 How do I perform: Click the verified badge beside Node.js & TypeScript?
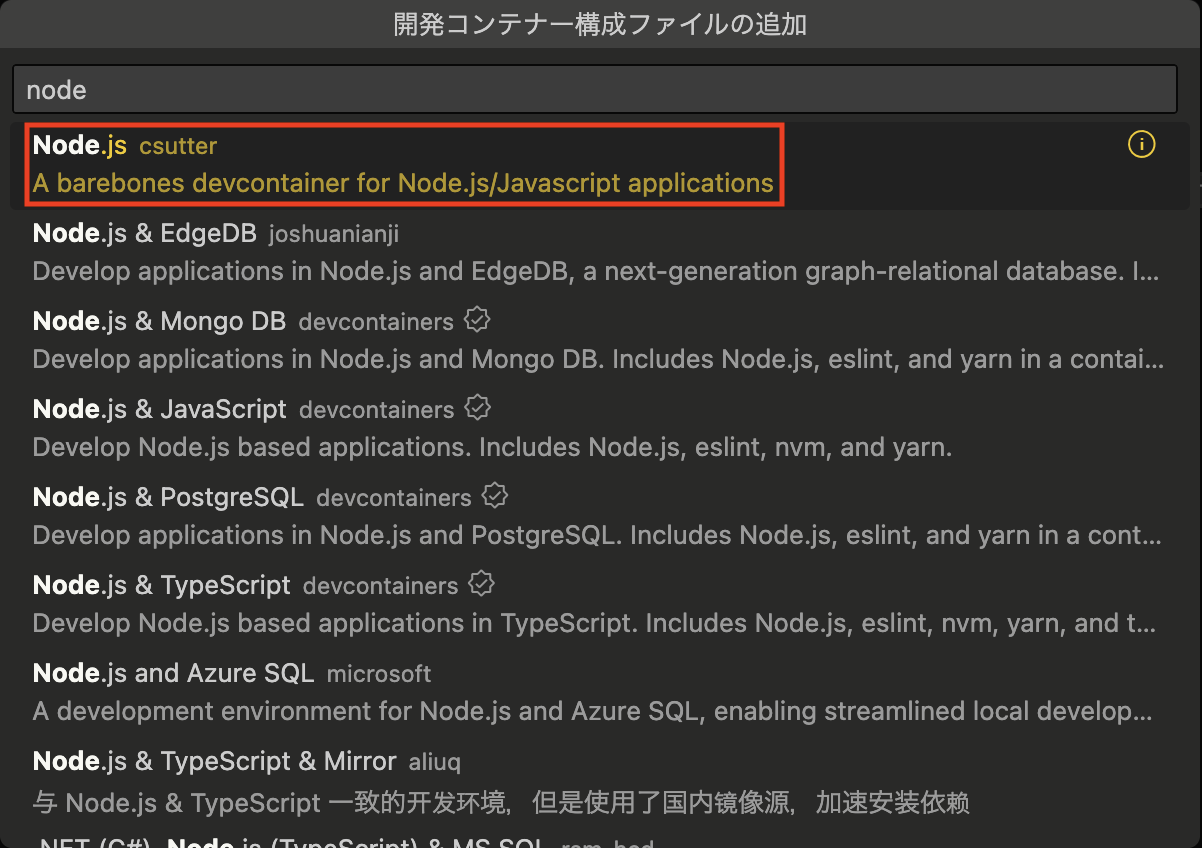(481, 583)
